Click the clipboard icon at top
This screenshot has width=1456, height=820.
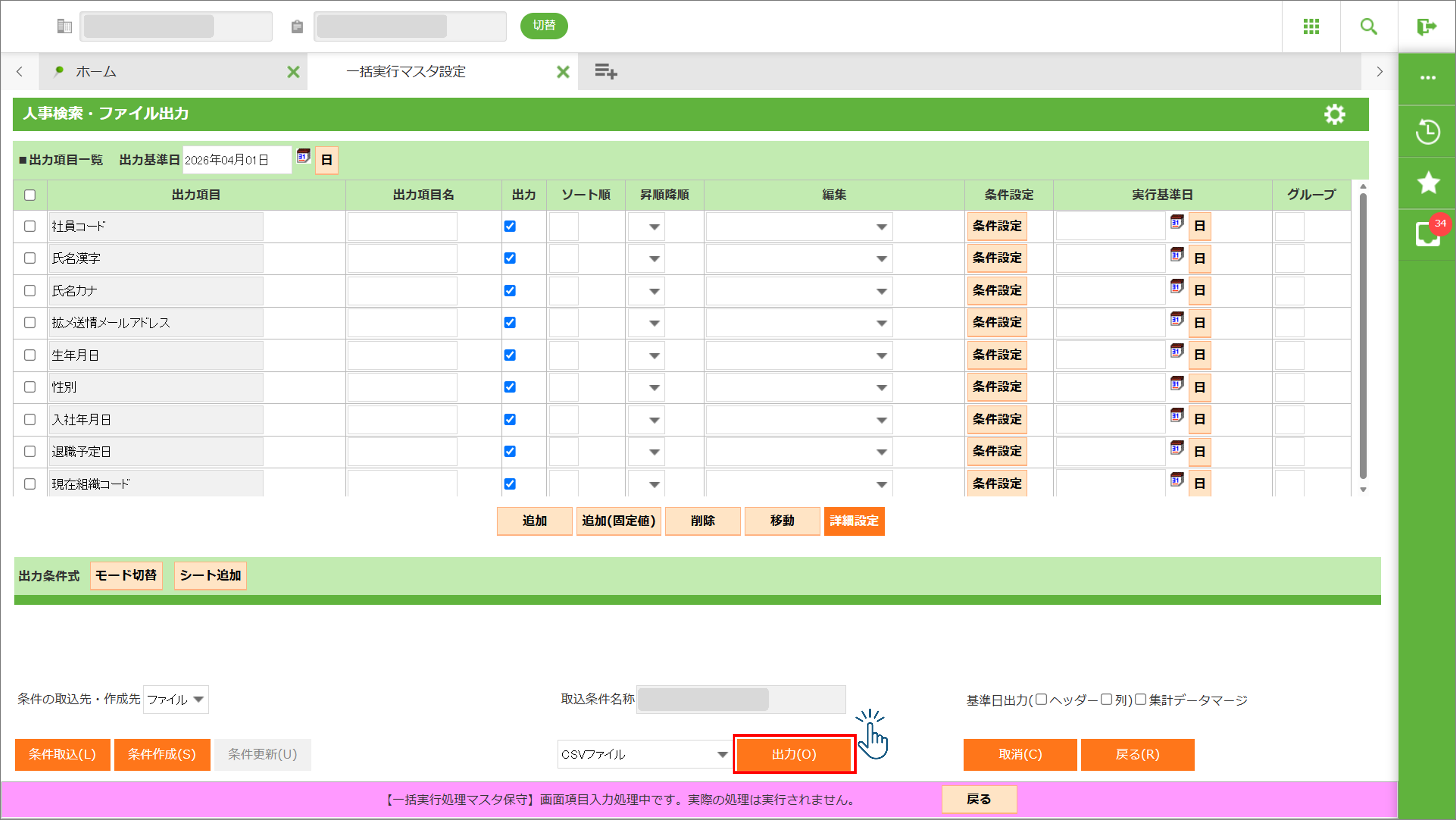tap(297, 26)
